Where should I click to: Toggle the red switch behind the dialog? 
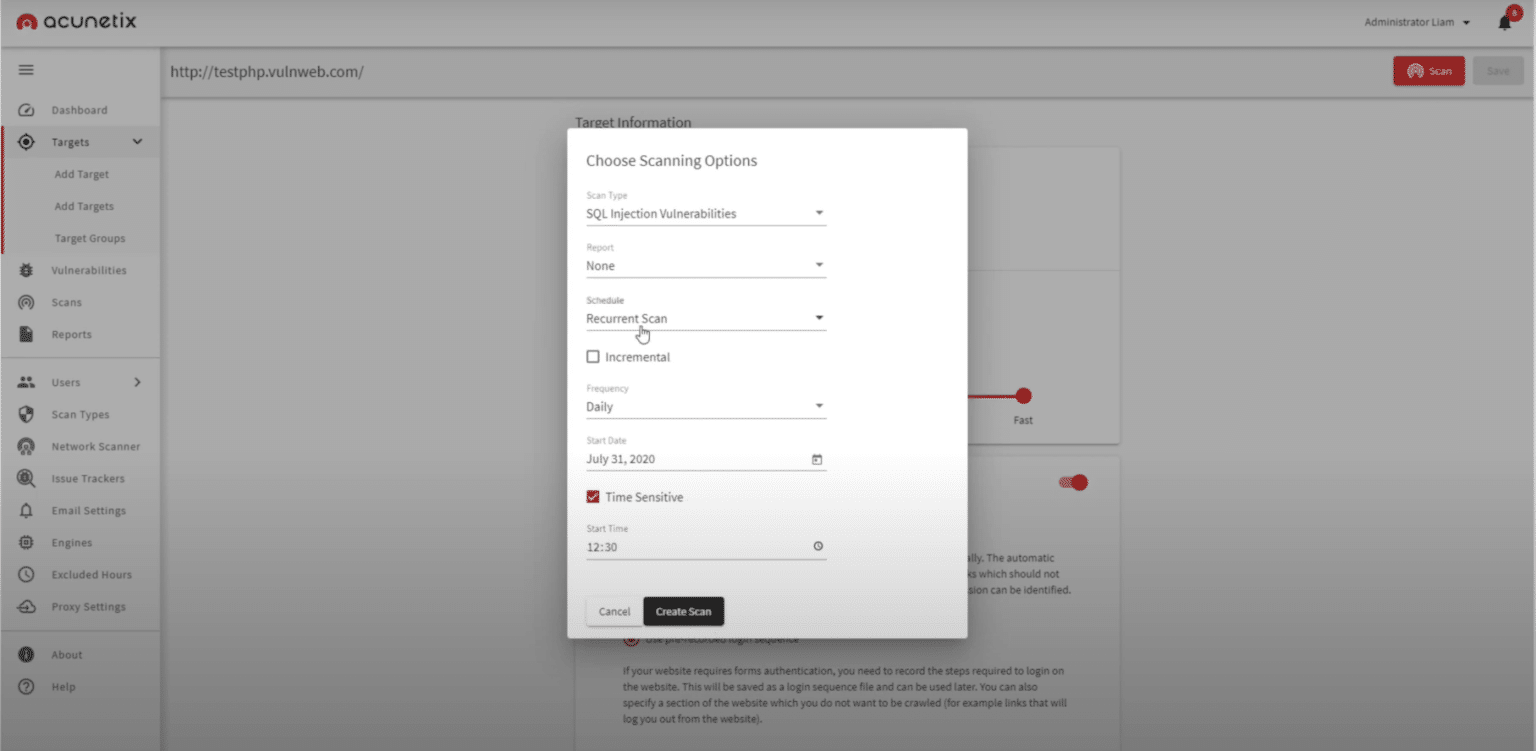point(1074,483)
